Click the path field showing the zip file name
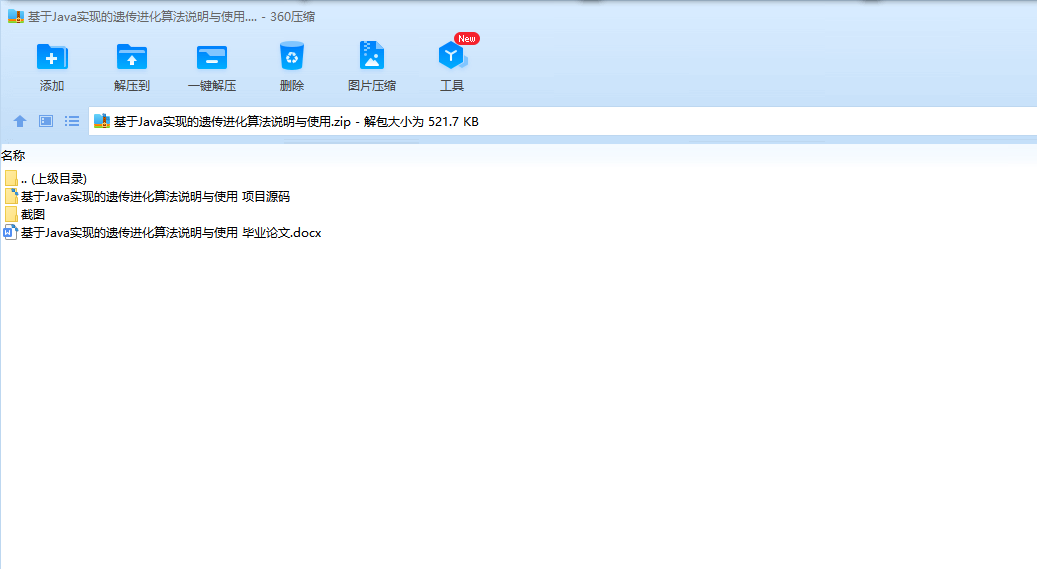This screenshot has width=1037, height=569. click(x=563, y=122)
